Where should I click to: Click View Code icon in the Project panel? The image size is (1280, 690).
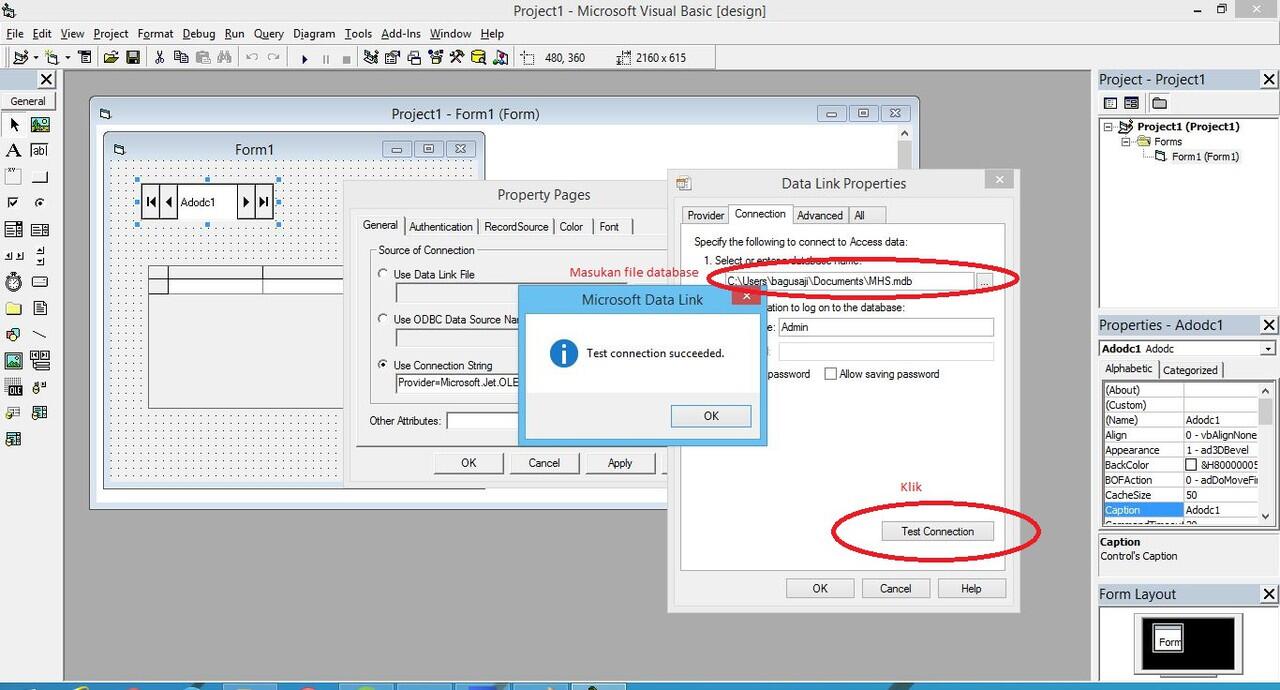tap(1110, 103)
